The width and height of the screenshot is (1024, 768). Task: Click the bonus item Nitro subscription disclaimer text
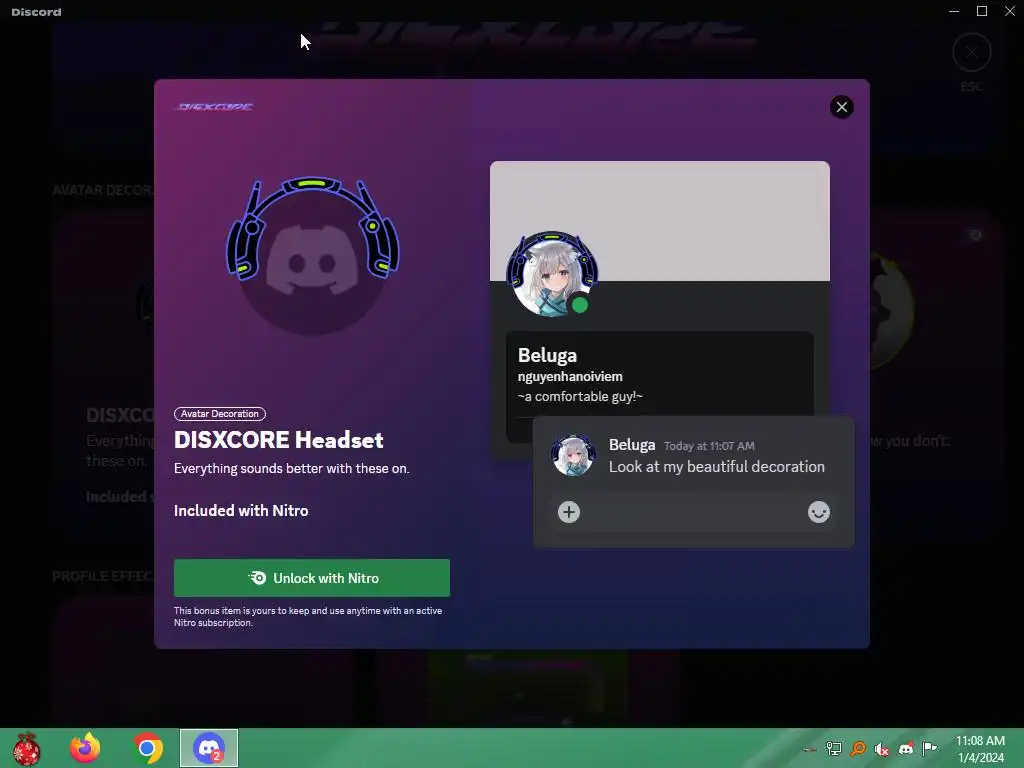(x=308, y=616)
